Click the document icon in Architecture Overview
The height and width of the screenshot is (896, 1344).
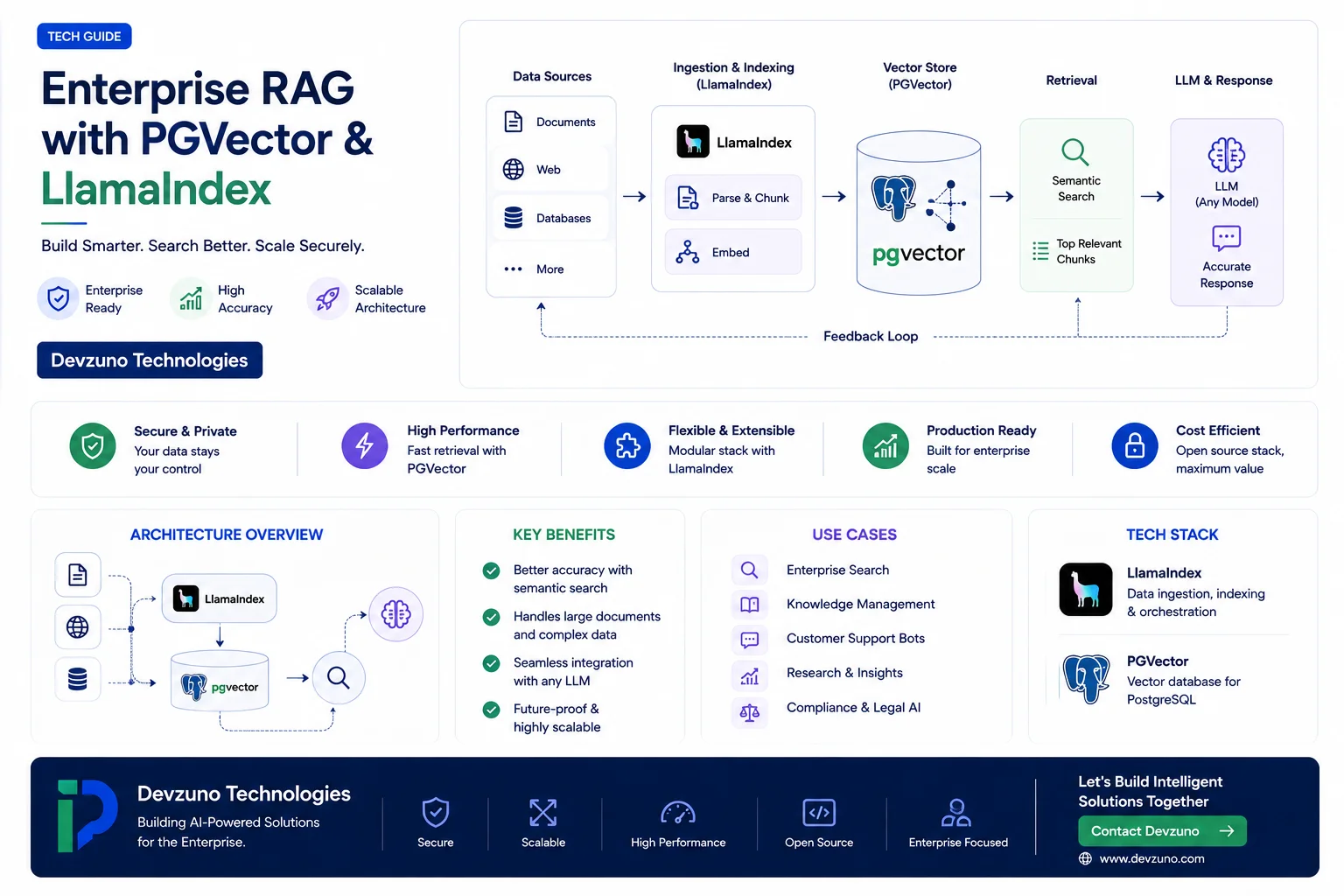78,575
